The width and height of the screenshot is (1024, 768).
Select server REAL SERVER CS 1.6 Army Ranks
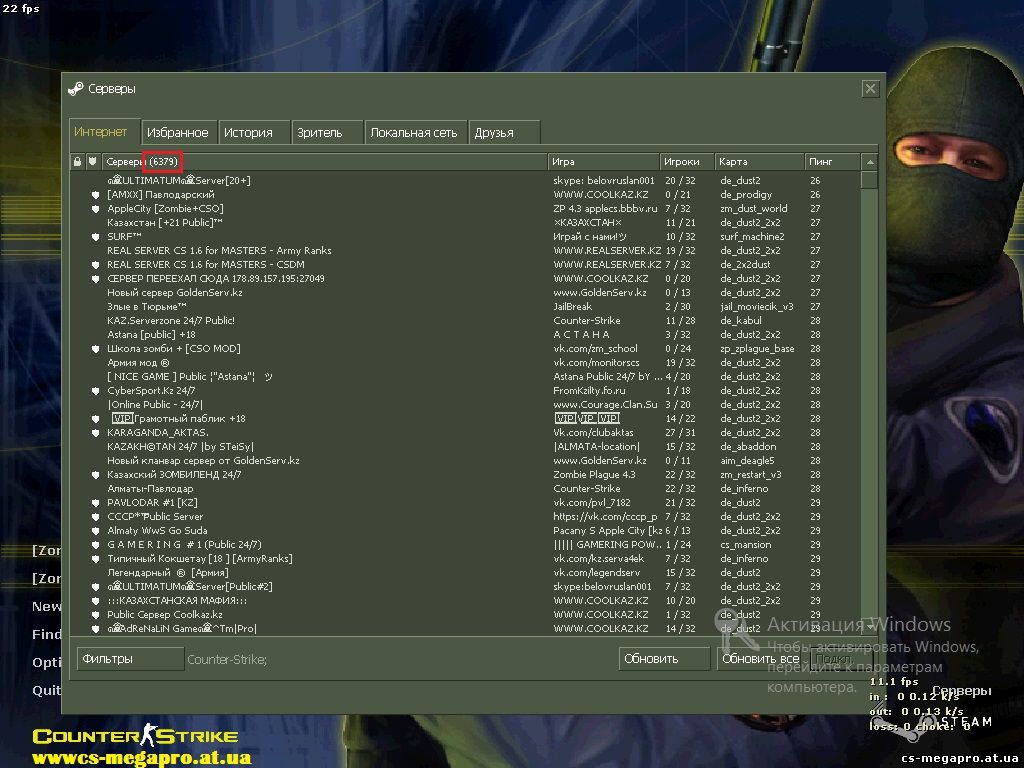point(219,251)
